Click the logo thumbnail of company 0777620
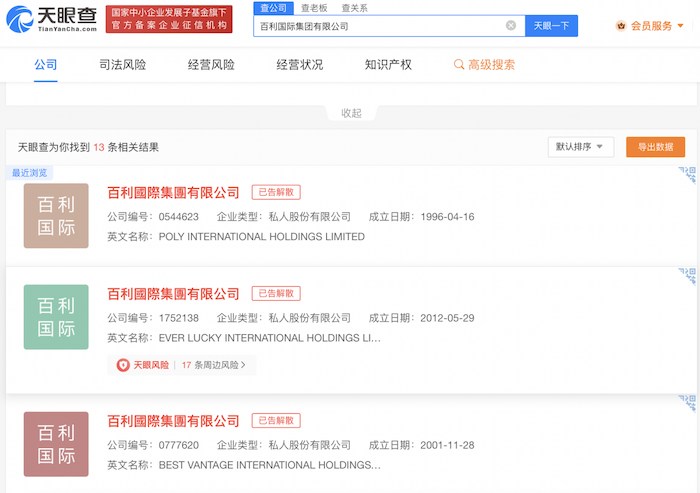700x493 pixels. tap(56, 444)
